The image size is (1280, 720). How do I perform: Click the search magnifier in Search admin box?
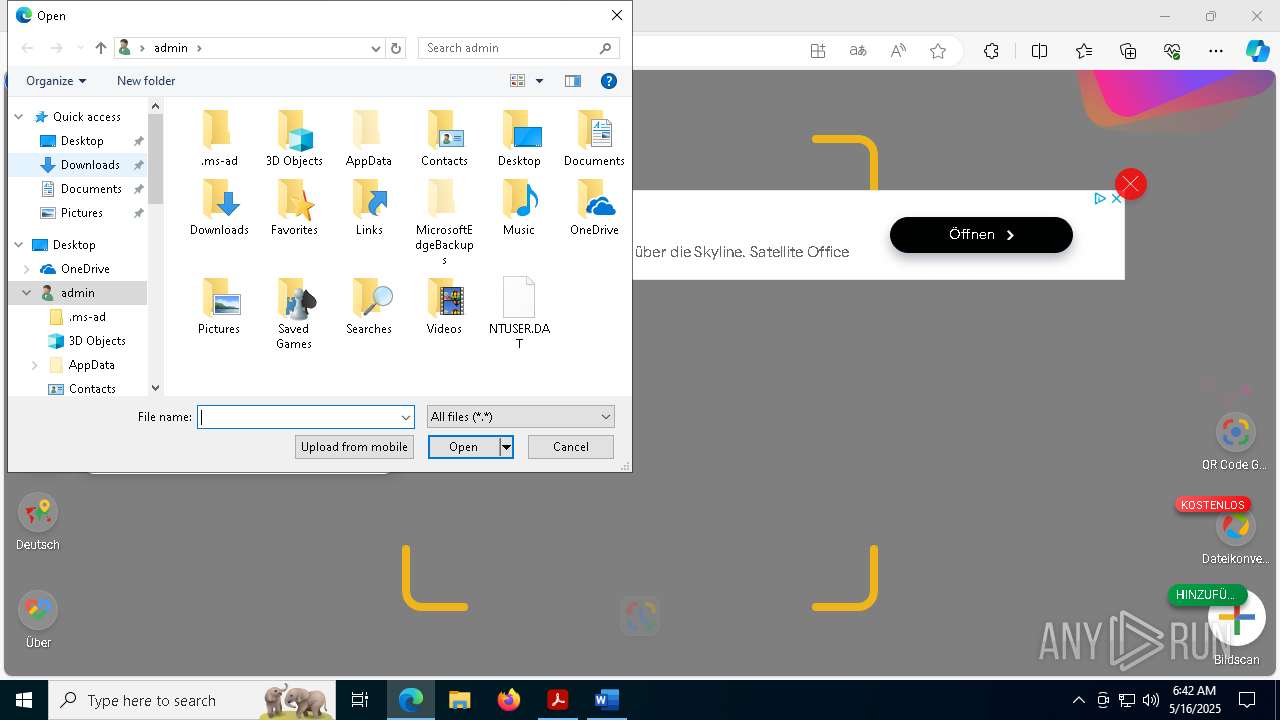[x=605, y=48]
